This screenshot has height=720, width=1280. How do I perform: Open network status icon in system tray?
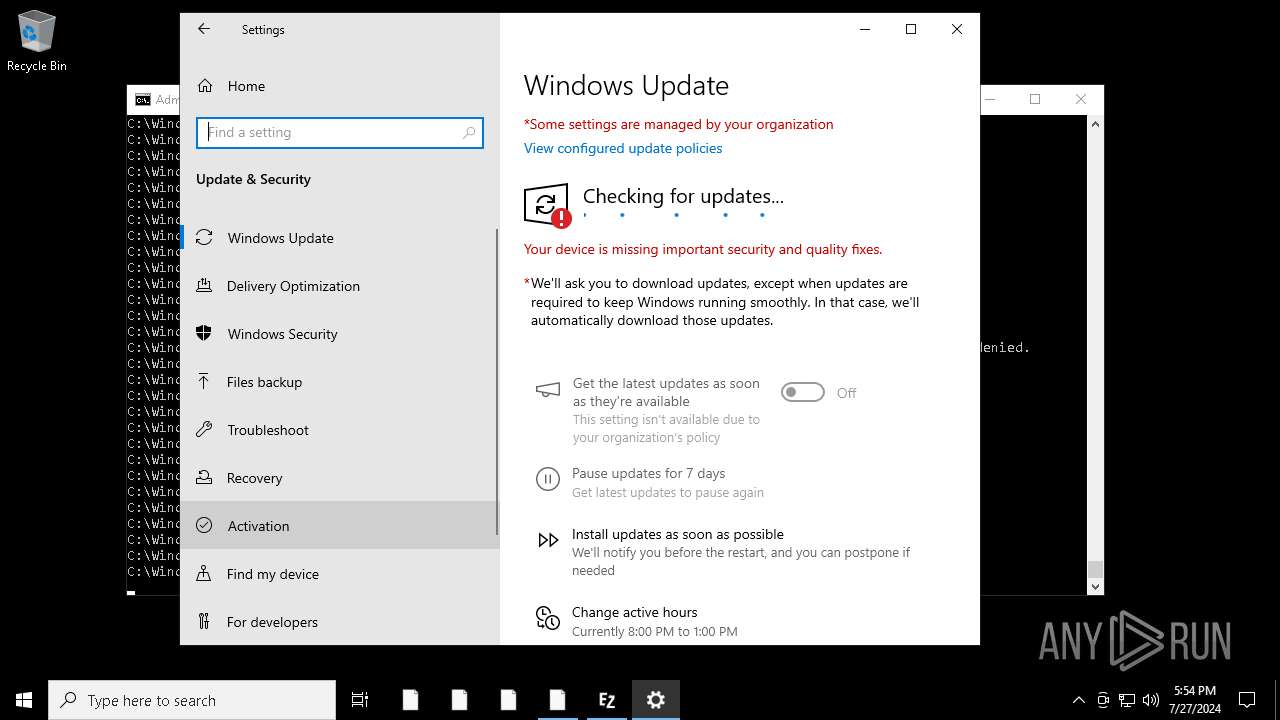(1127, 700)
